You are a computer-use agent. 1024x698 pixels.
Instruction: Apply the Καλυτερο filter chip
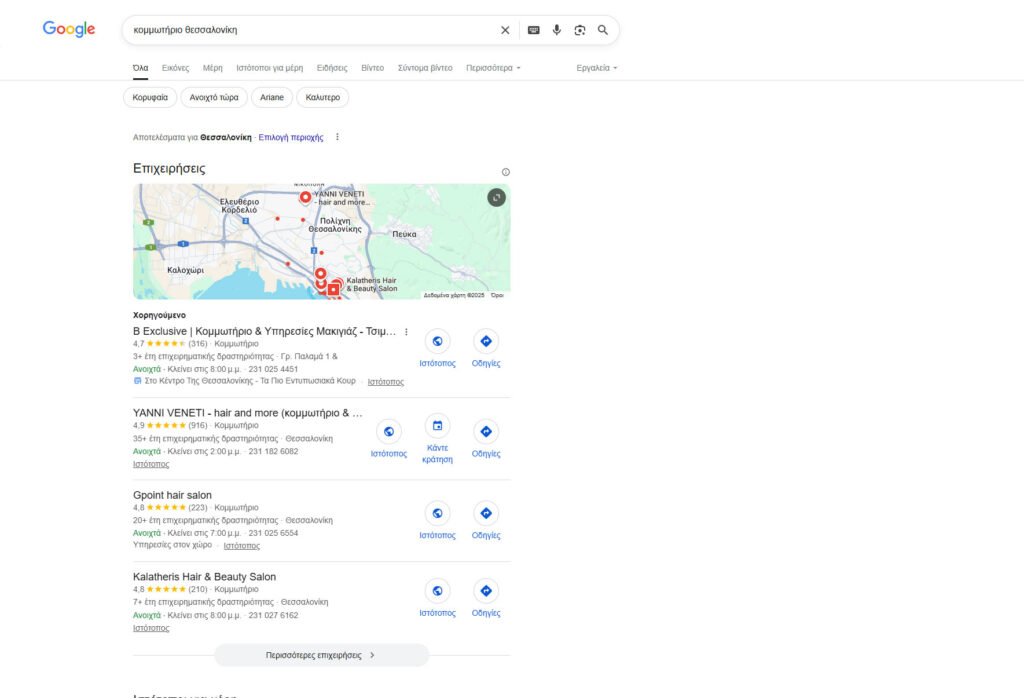click(x=323, y=97)
